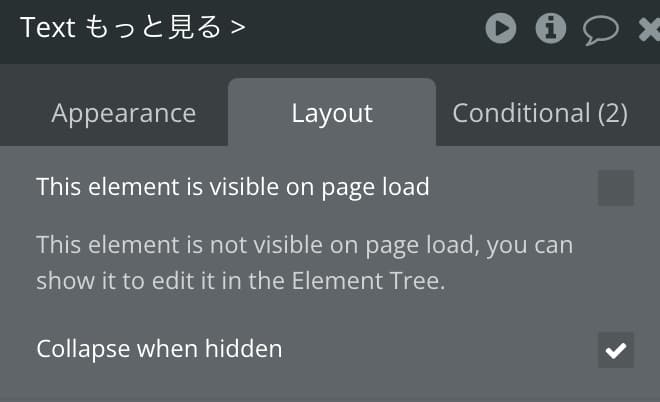660x402 pixels.
Task: Click the not-visible-on-page-load hint paragraph
Action: pyautogui.click(x=305, y=263)
